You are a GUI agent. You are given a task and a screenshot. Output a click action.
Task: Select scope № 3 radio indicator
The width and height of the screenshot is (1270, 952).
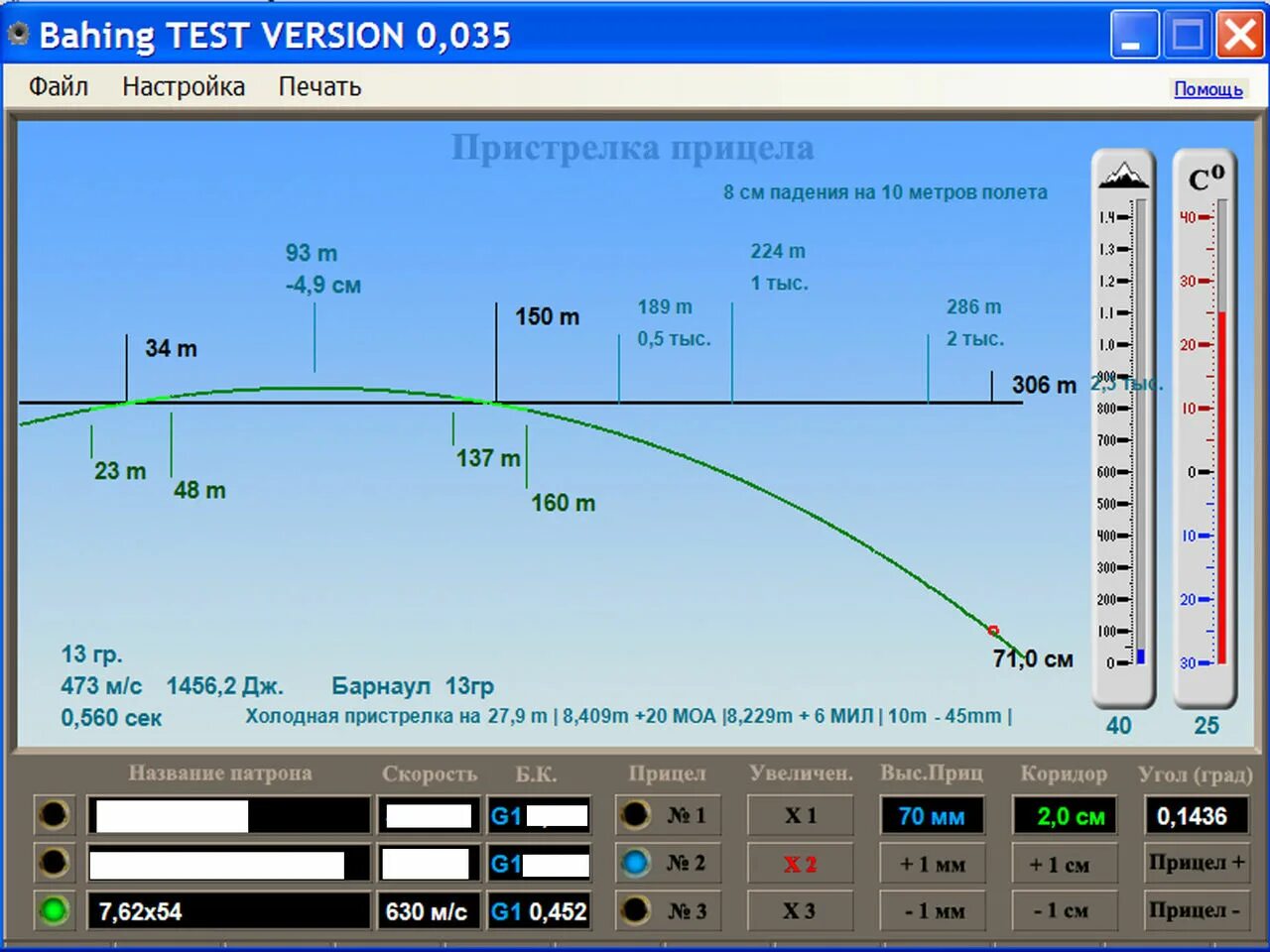tap(635, 910)
